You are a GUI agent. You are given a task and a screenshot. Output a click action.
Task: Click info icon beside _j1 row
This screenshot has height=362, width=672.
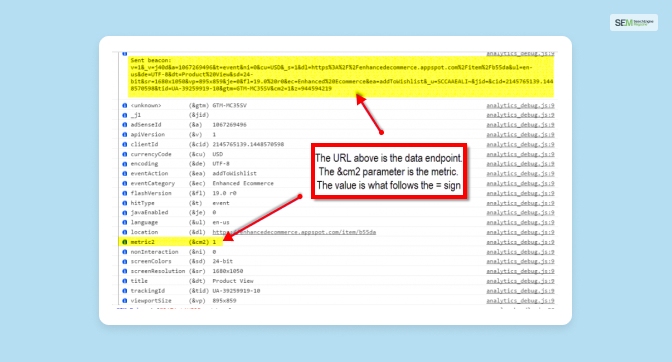(x=125, y=115)
